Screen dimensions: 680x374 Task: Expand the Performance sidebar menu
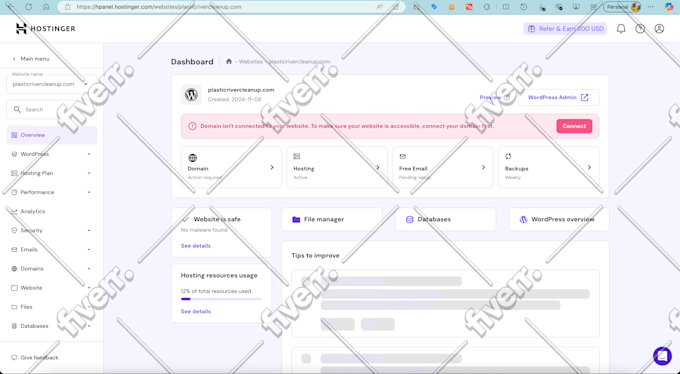[89, 192]
